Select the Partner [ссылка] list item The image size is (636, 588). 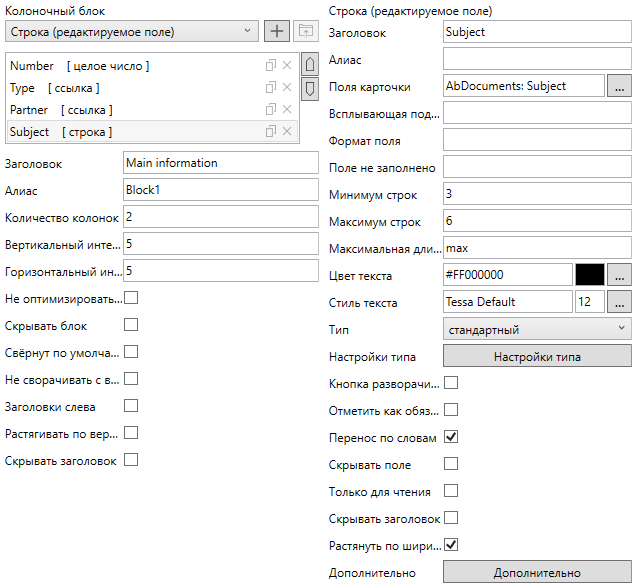pyautogui.click(x=62, y=110)
